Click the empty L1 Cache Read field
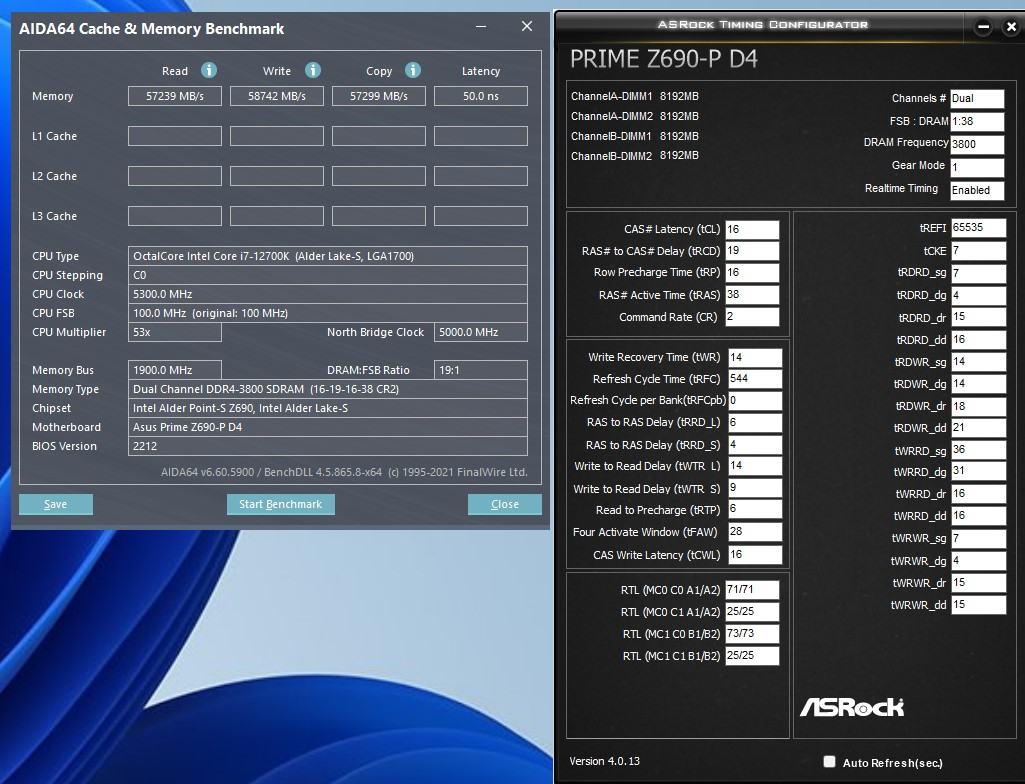 (x=175, y=136)
